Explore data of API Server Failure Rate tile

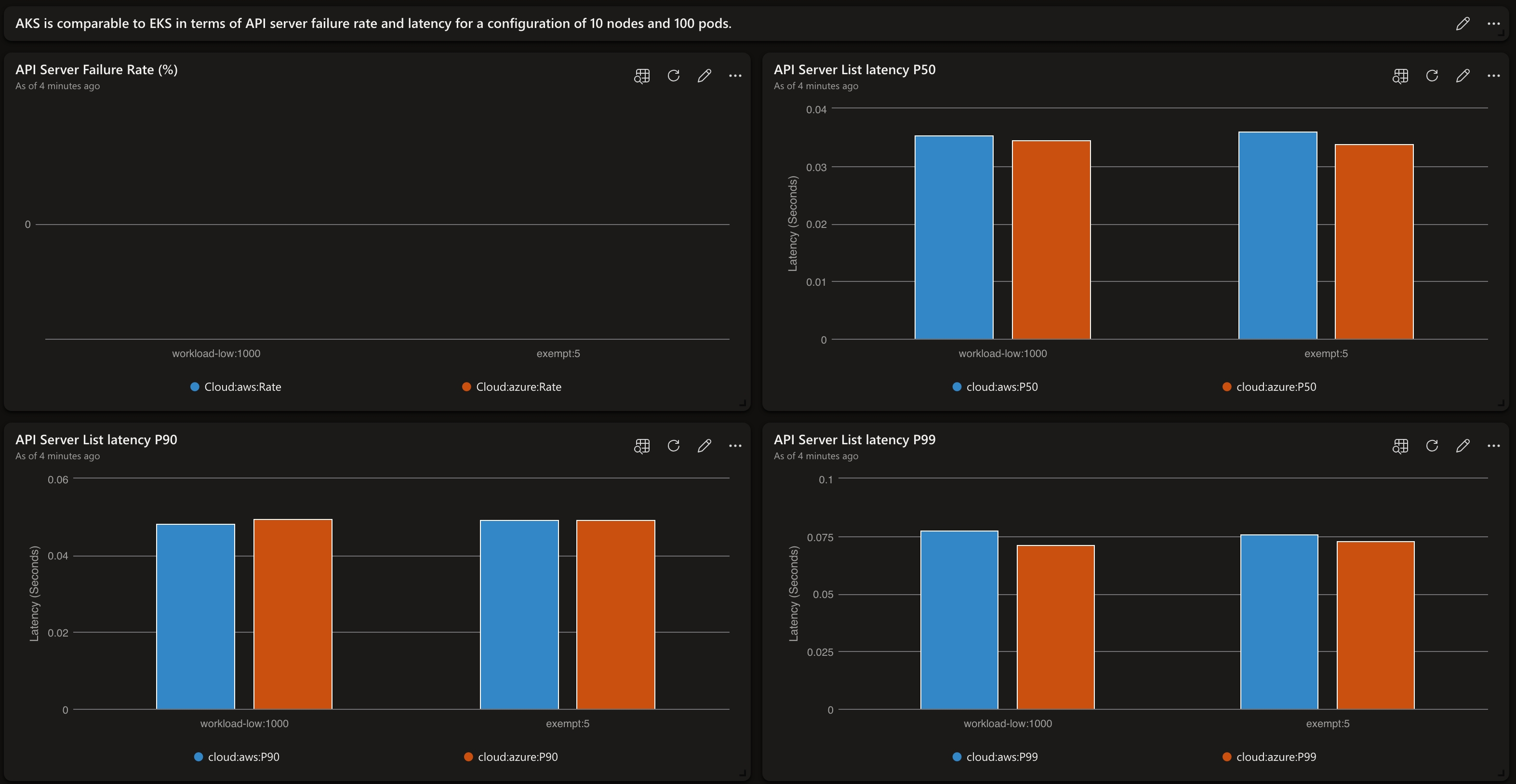tap(642, 76)
